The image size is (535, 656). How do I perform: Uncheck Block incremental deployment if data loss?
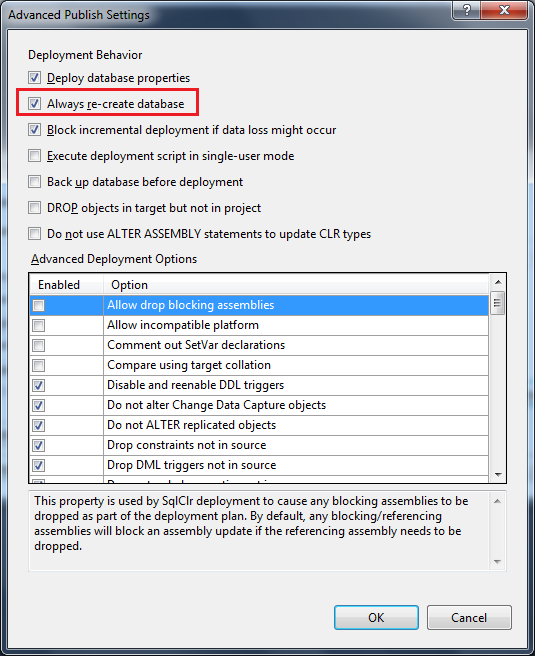34,130
